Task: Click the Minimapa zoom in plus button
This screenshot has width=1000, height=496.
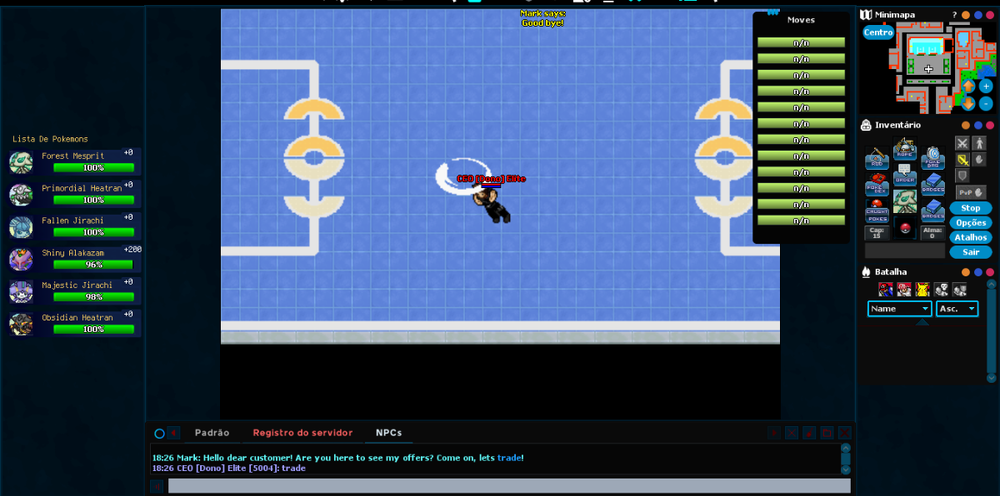Action: pyautogui.click(x=986, y=86)
